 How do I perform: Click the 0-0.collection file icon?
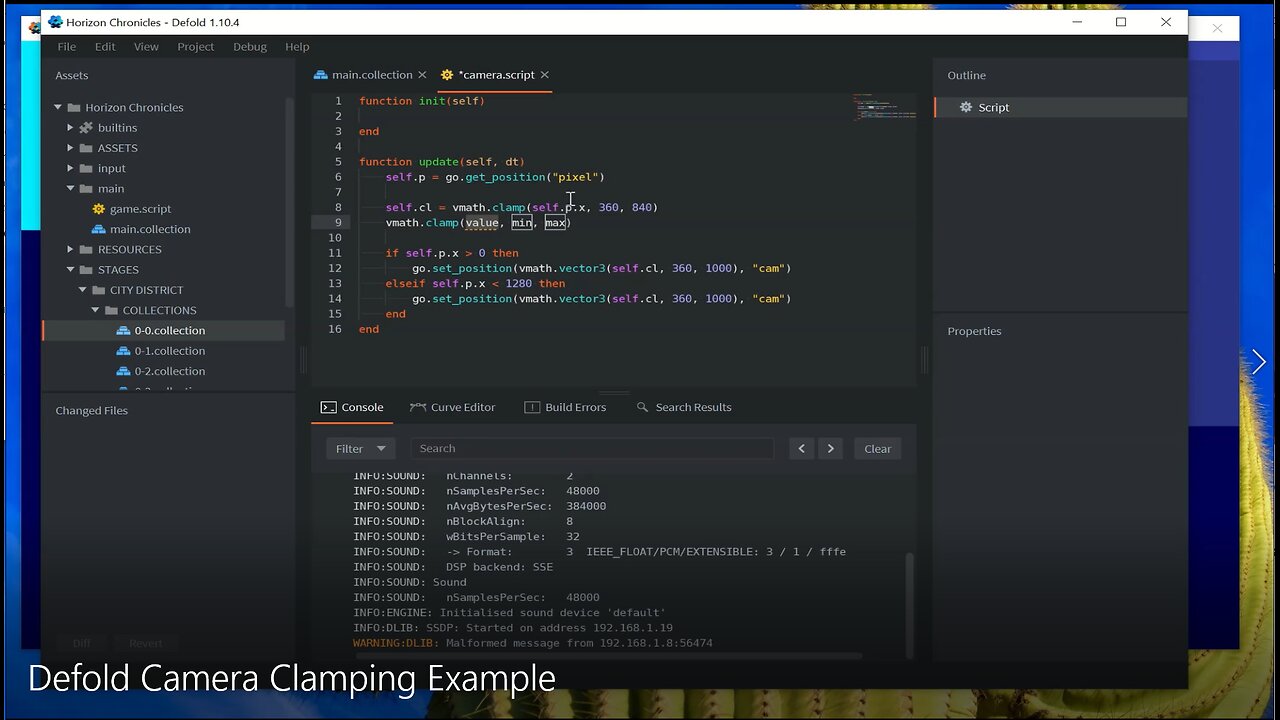(124, 331)
